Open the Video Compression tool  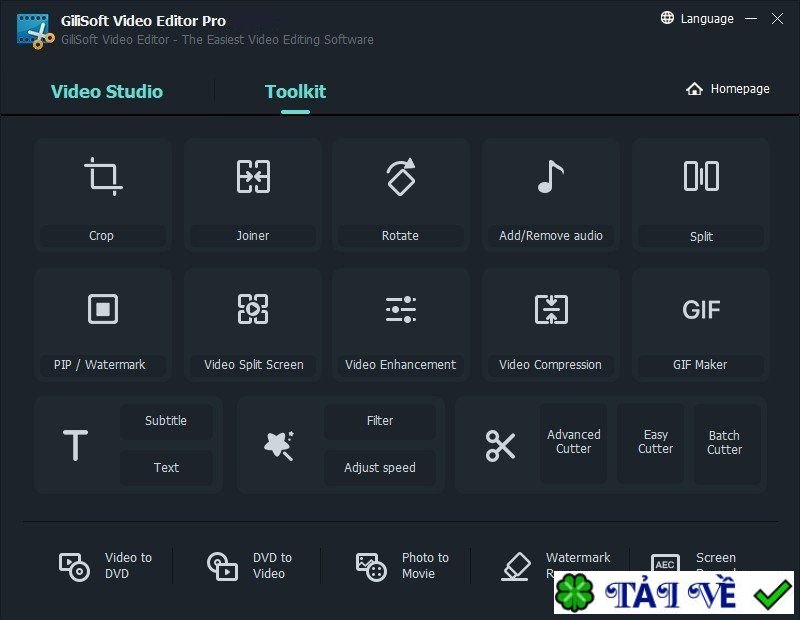coord(550,324)
